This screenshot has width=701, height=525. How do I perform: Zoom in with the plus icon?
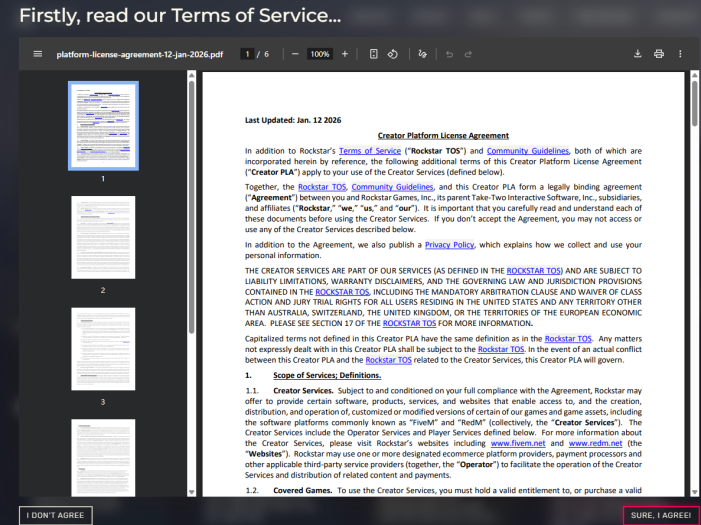click(345, 54)
